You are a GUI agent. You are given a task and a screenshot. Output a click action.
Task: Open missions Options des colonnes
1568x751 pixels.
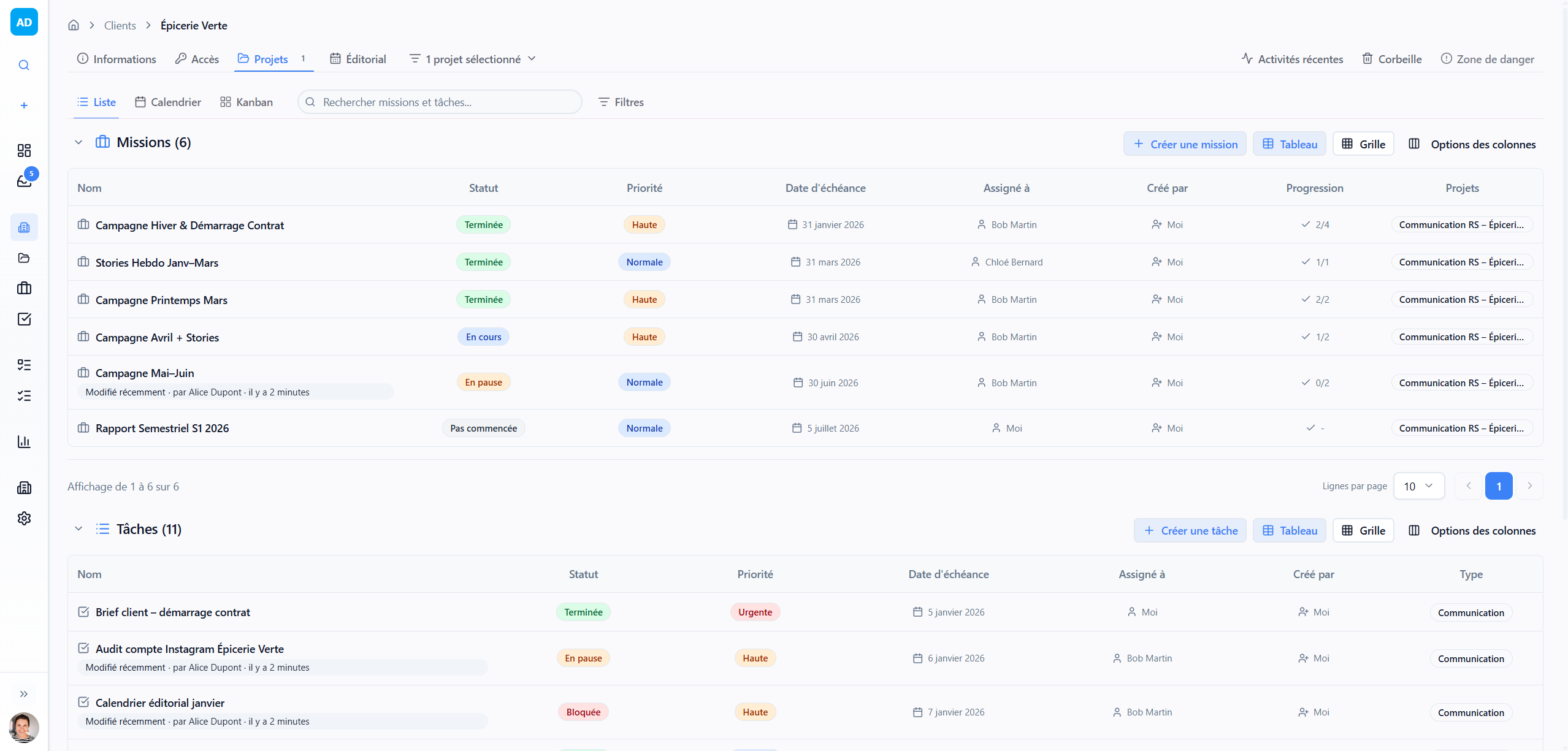click(1472, 144)
